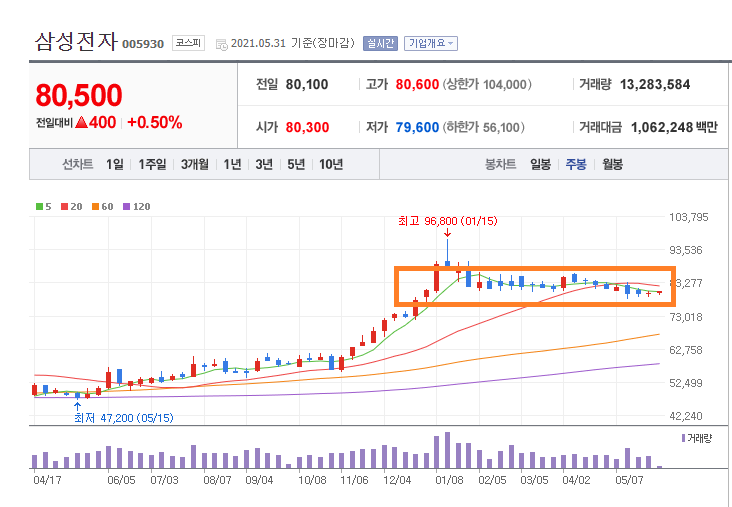Click the 01/08 date axis label
732x507 pixels.
pyautogui.click(x=449, y=480)
